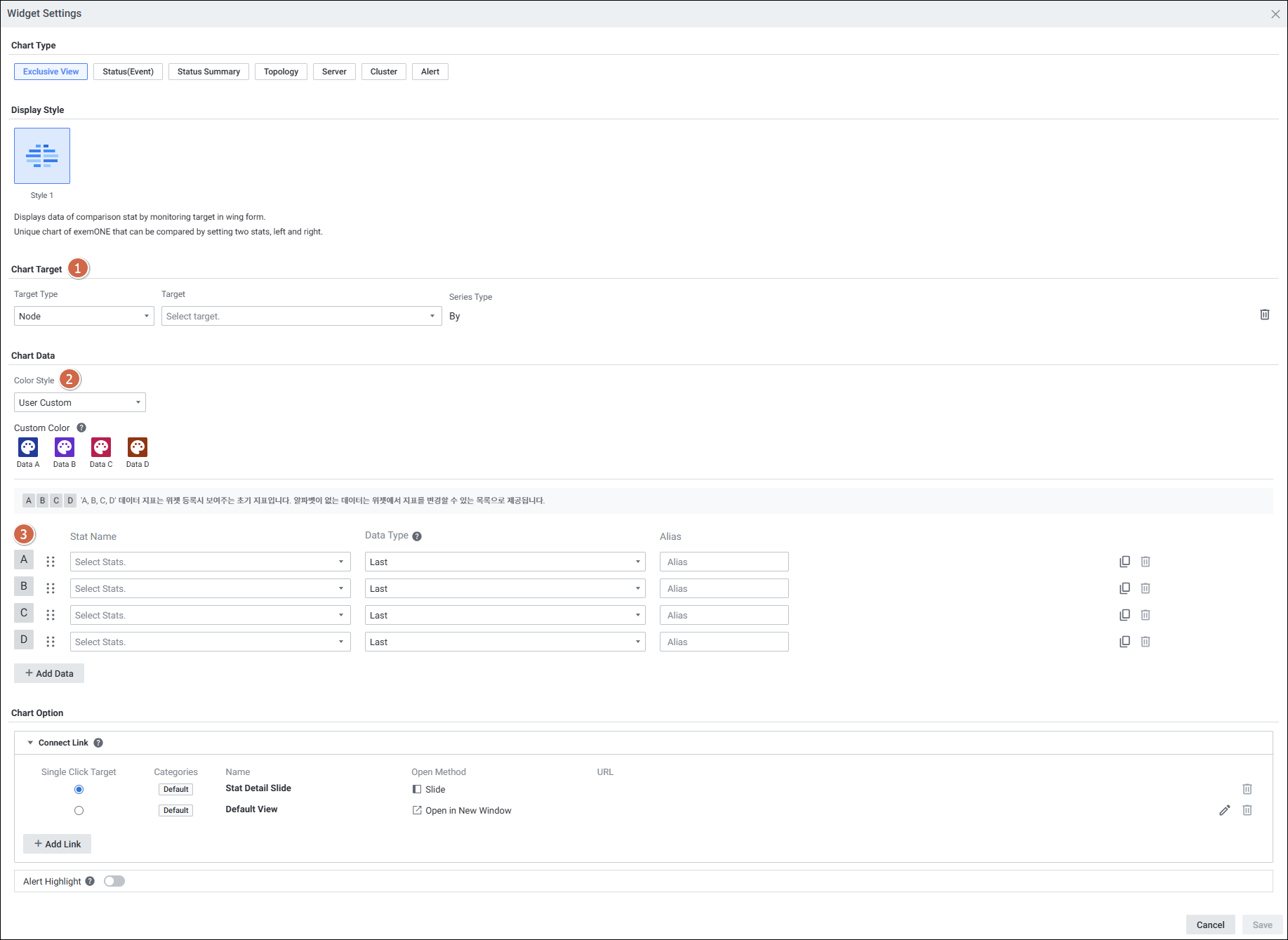The image size is (1288, 940).
Task: Click the Chart Target row delete trash icon
Action: (x=1264, y=315)
